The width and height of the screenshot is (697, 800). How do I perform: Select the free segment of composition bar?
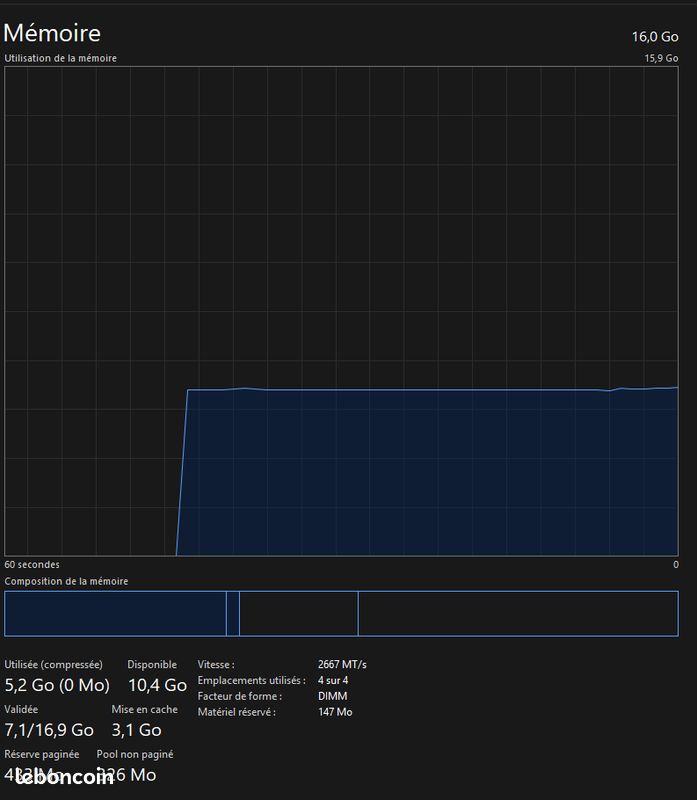coord(517,613)
